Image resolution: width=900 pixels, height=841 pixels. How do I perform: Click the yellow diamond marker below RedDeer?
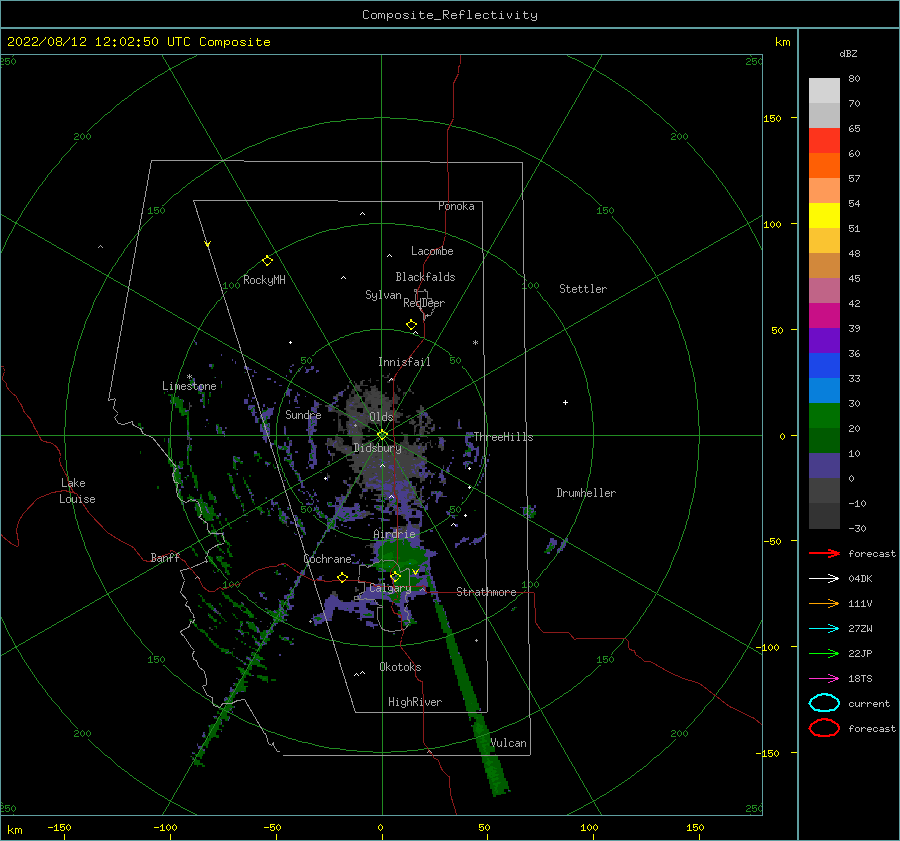pos(412,325)
